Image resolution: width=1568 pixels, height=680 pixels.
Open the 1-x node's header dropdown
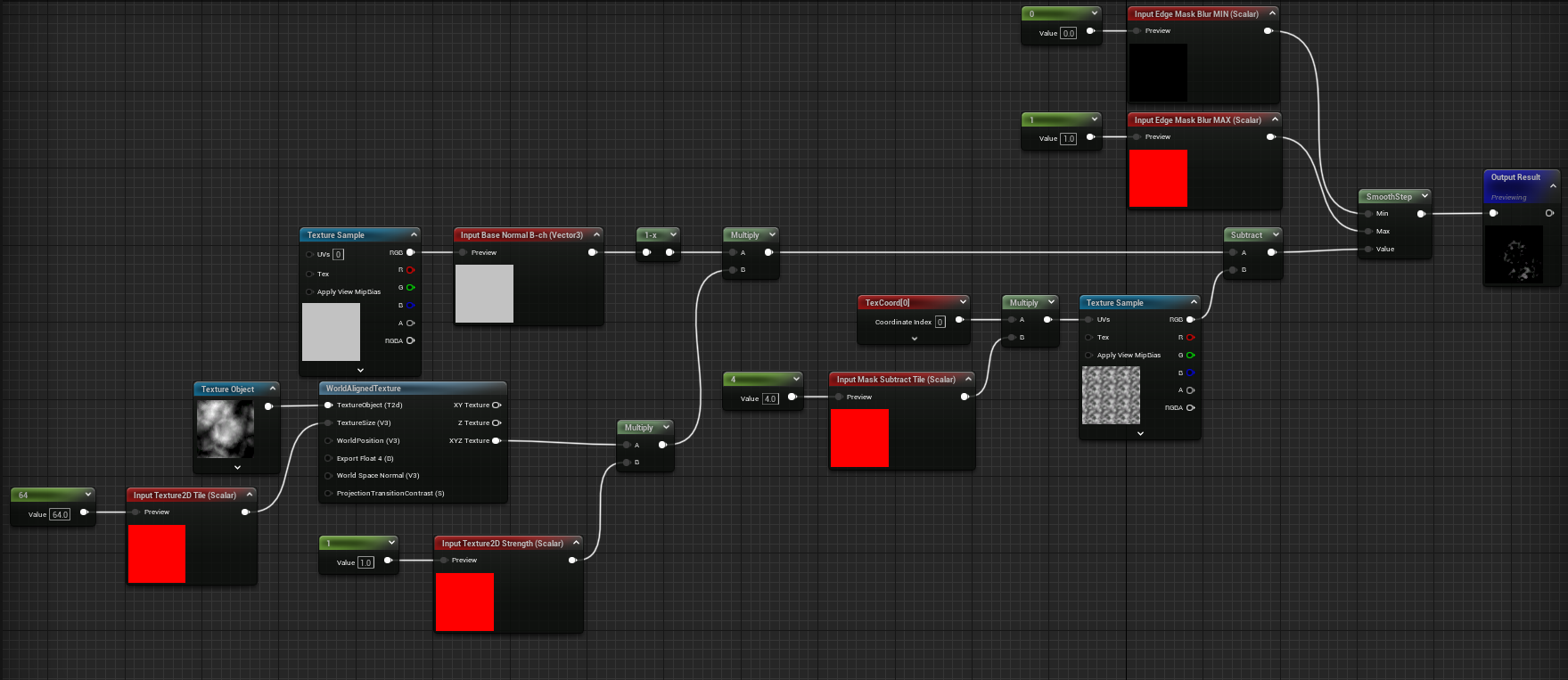[673, 234]
